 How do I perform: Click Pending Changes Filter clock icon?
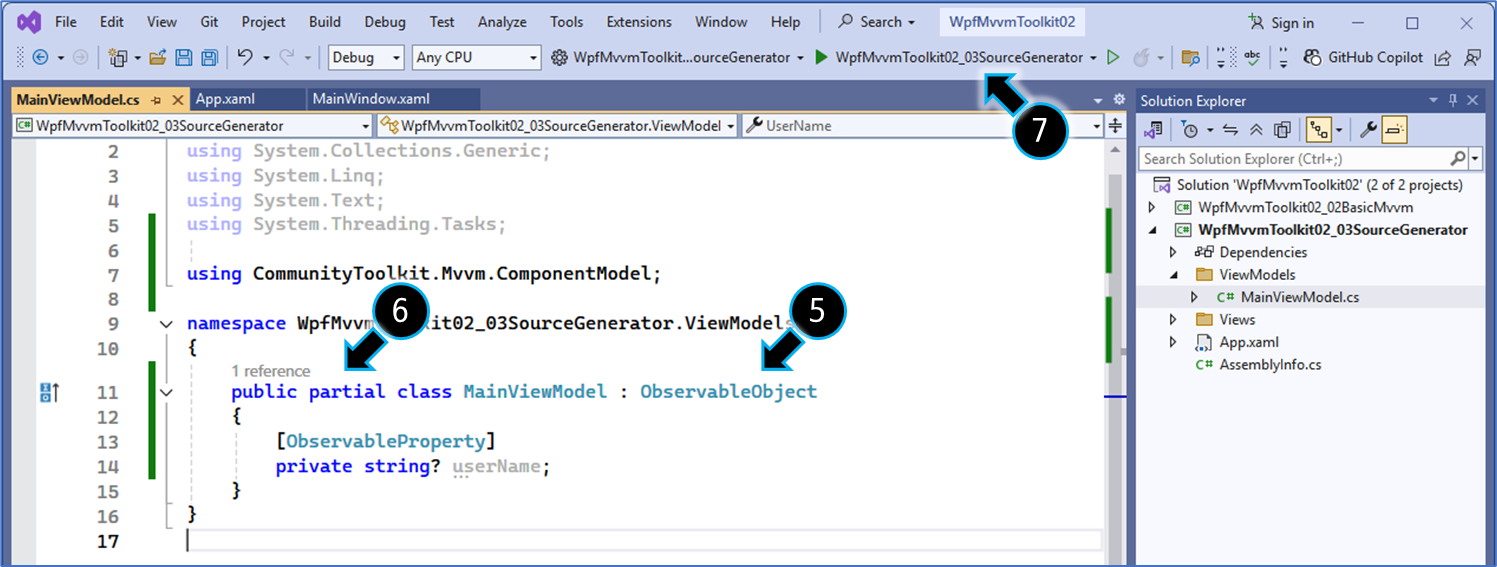tap(1189, 130)
